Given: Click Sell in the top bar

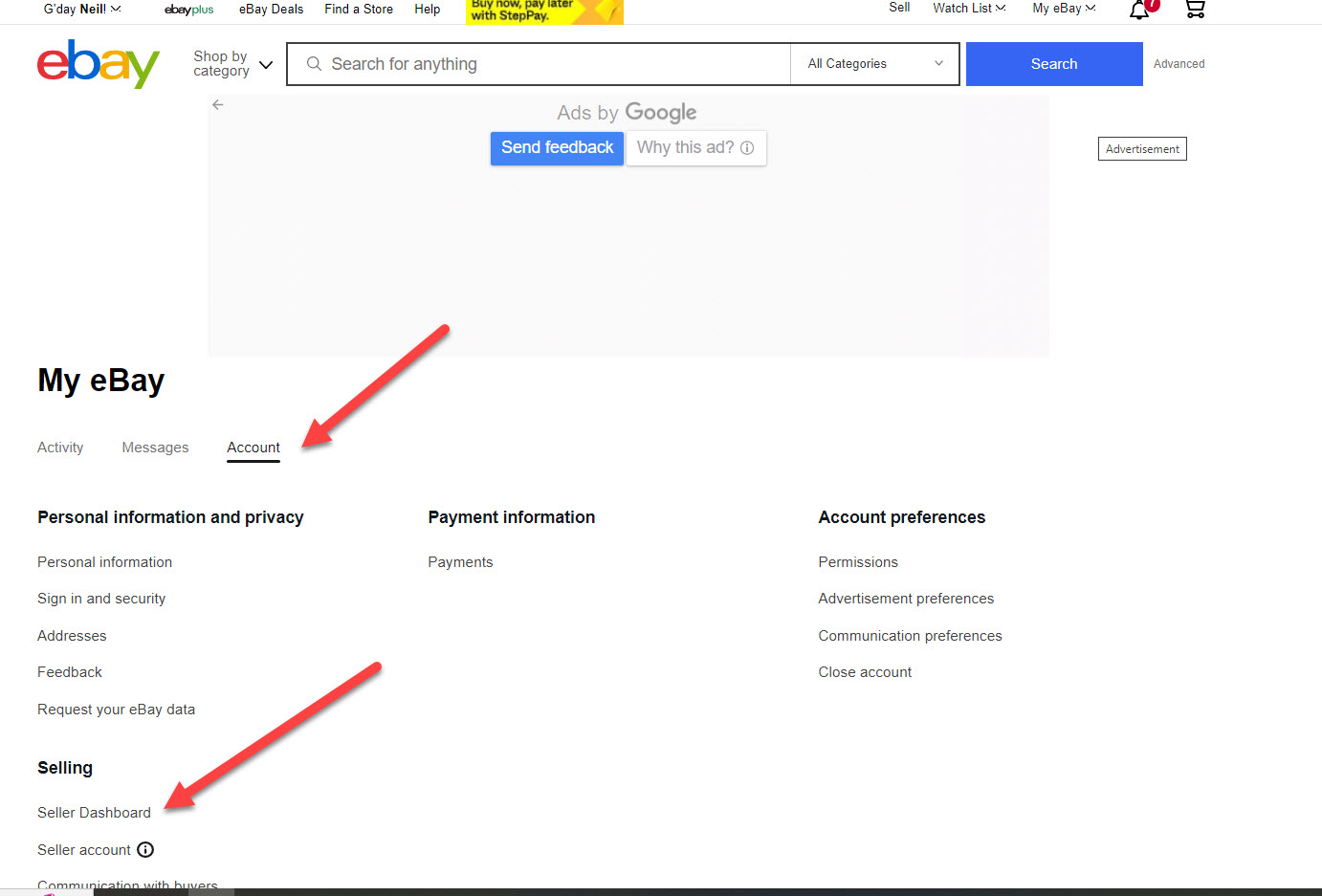Looking at the screenshot, I should point(899,8).
